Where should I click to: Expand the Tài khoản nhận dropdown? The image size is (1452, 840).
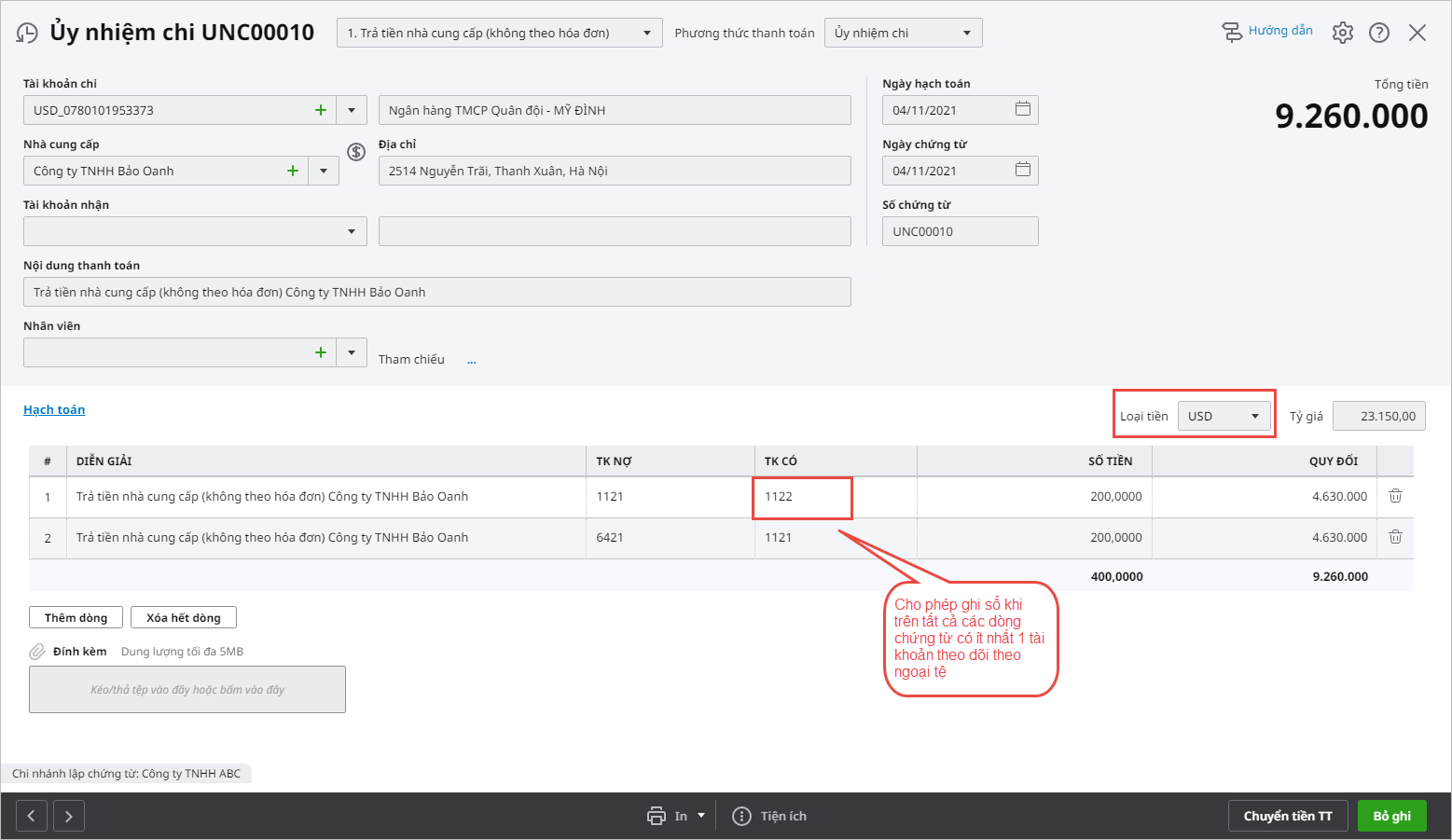tap(352, 231)
